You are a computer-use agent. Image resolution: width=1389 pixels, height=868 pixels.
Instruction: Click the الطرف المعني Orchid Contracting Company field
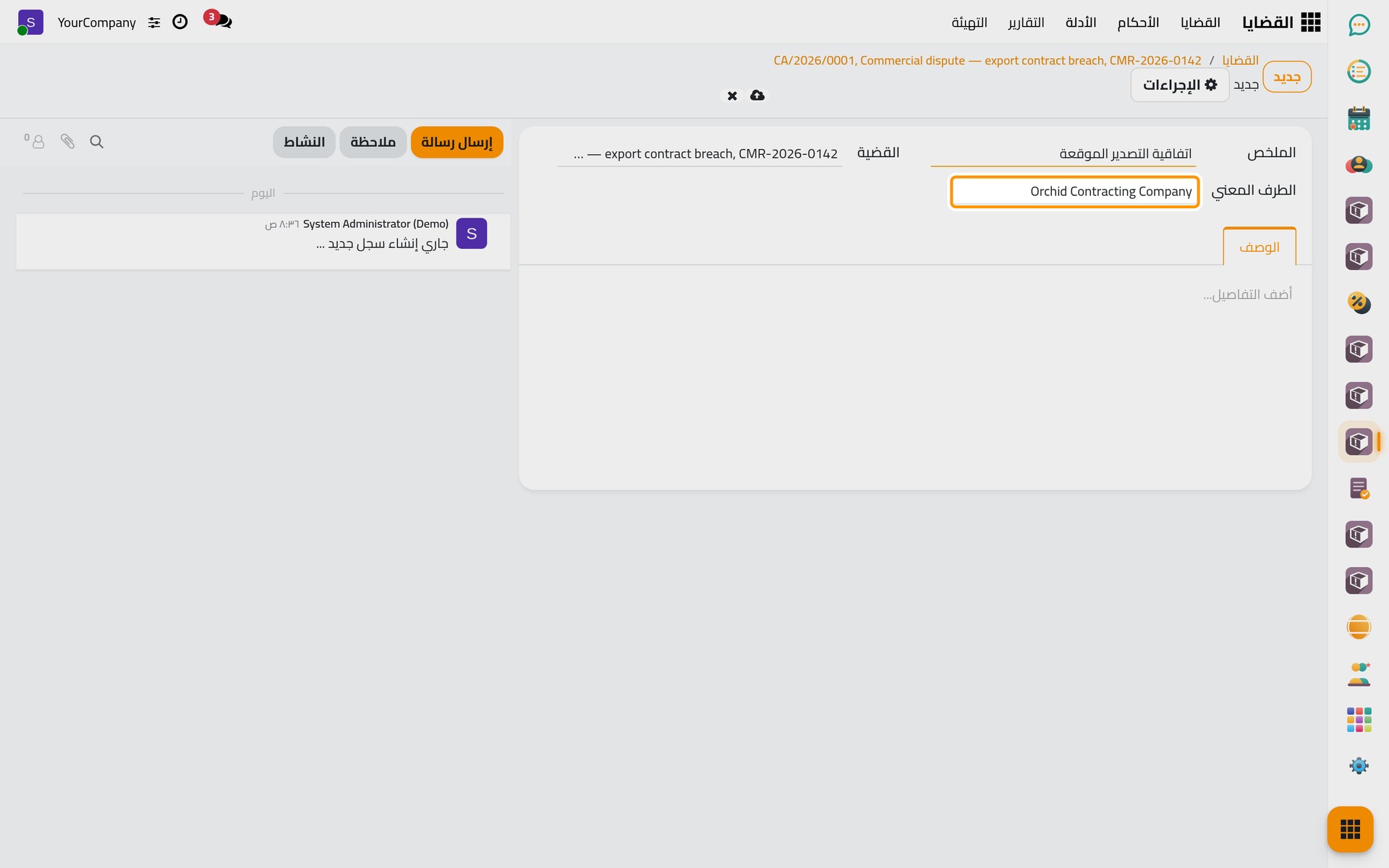pyautogui.click(x=1075, y=192)
